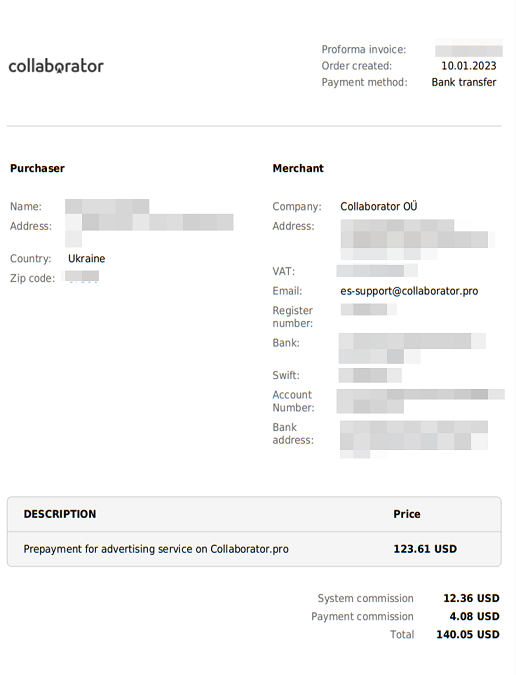Click the blurred Swift code value
The image size is (516, 675).
coord(370,375)
